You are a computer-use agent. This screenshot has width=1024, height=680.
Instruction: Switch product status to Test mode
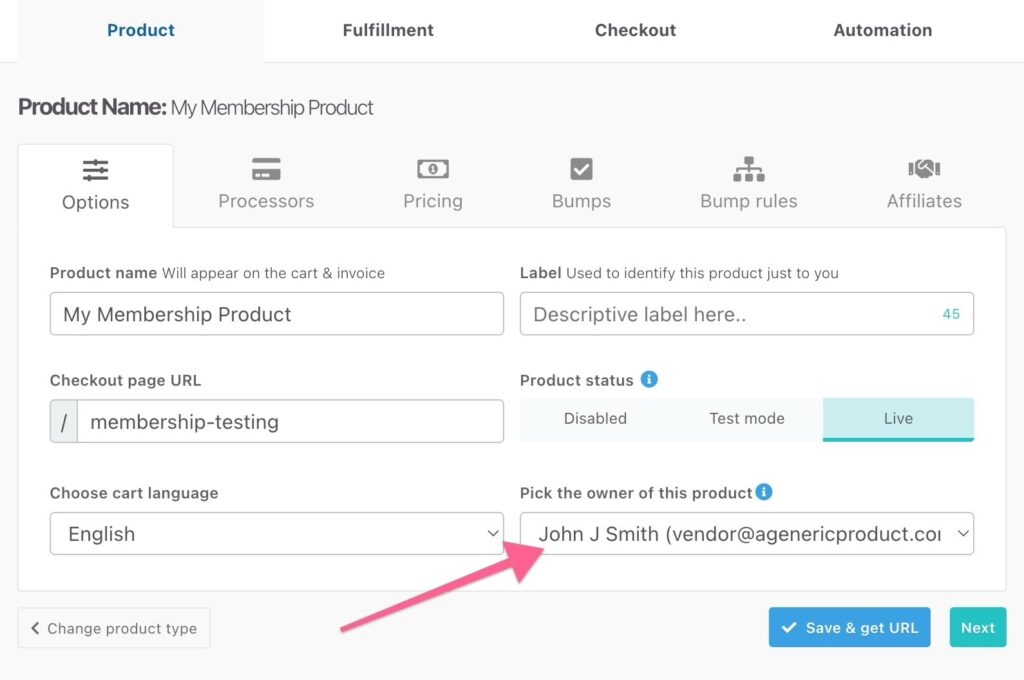pyautogui.click(x=747, y=419)
